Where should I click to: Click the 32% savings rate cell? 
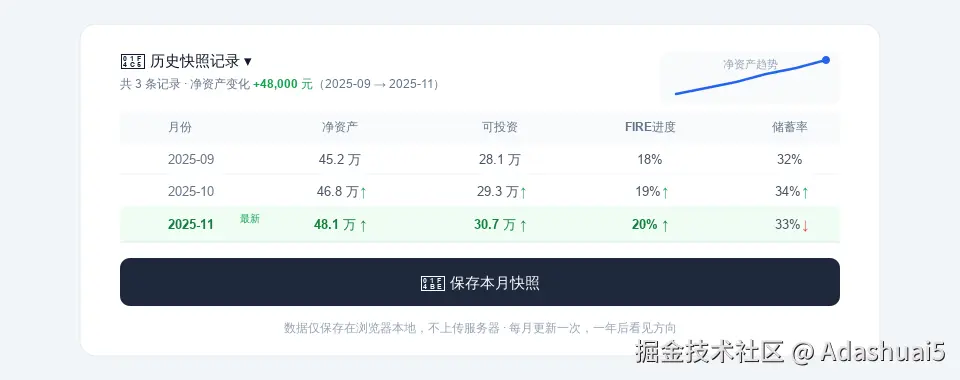tap(789, 160)
